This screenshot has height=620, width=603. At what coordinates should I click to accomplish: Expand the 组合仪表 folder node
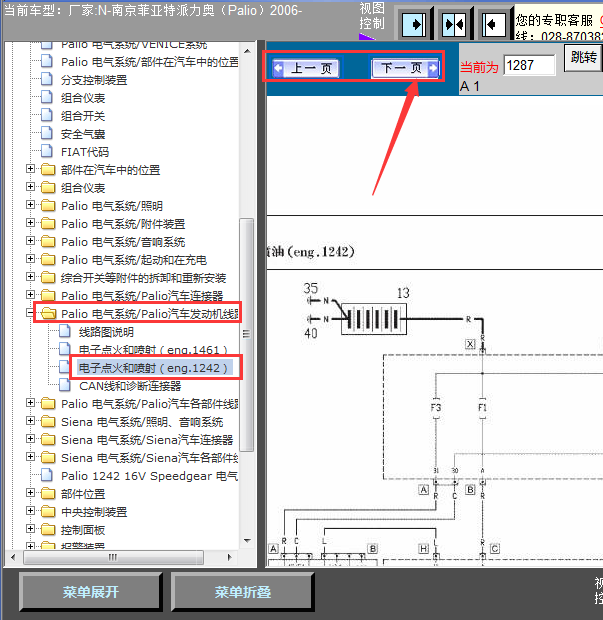pos(30,187)
